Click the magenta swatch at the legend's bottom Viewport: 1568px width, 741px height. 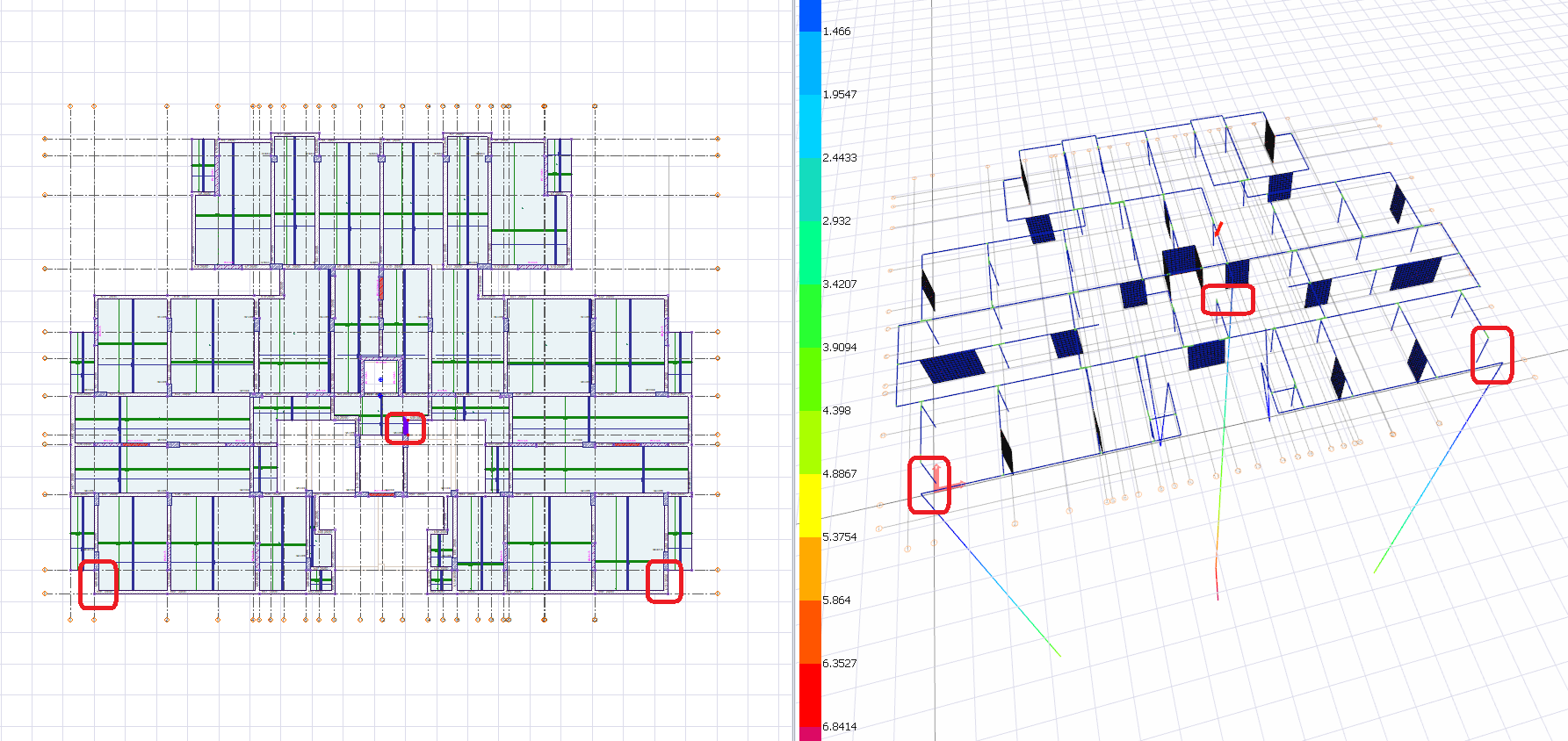click(809, 733)
